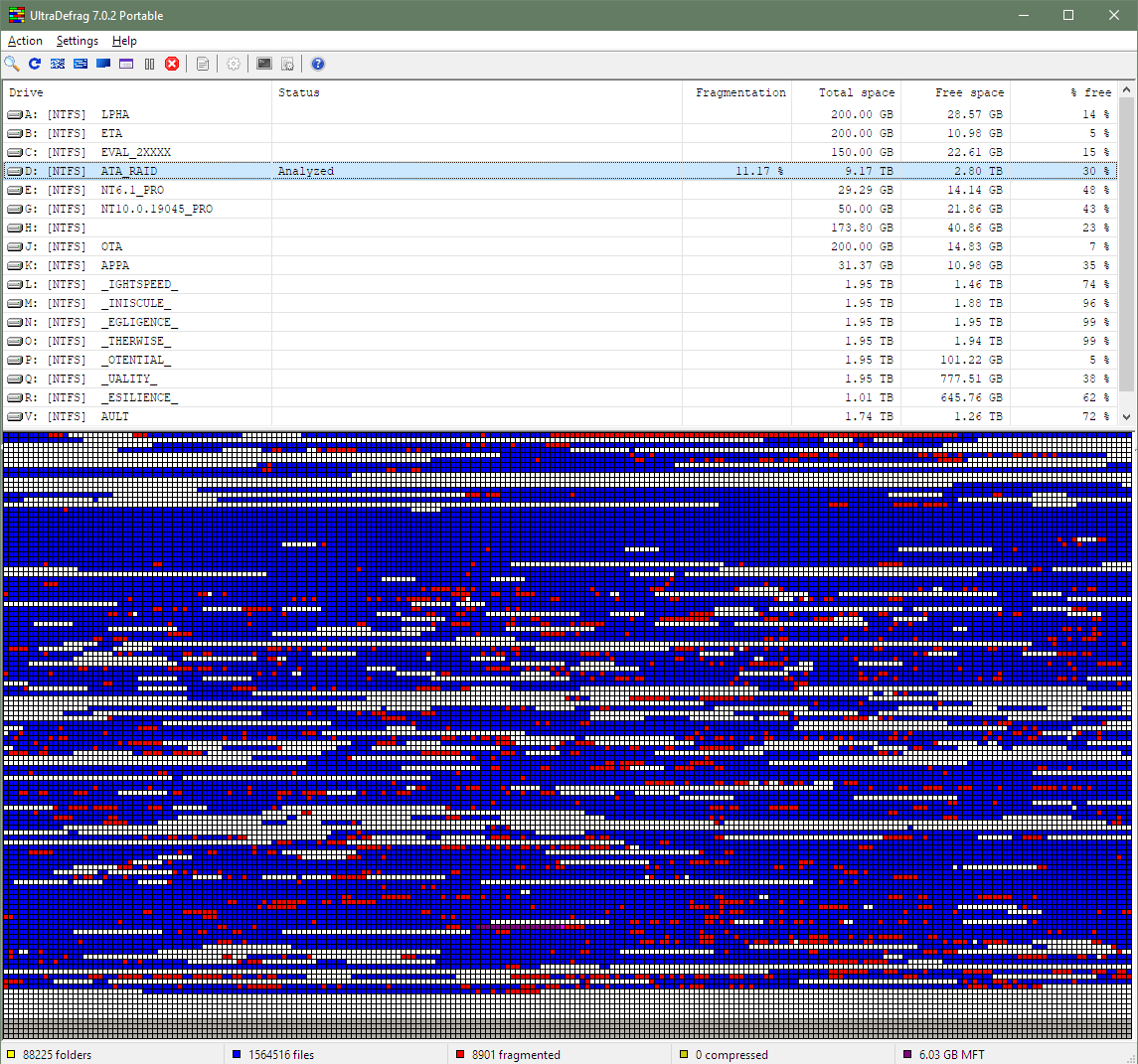The height and width of the screenshot is (1064, 1138).
Task: Select drive Q: _UALITY_ row
Action: coord(561,379)
